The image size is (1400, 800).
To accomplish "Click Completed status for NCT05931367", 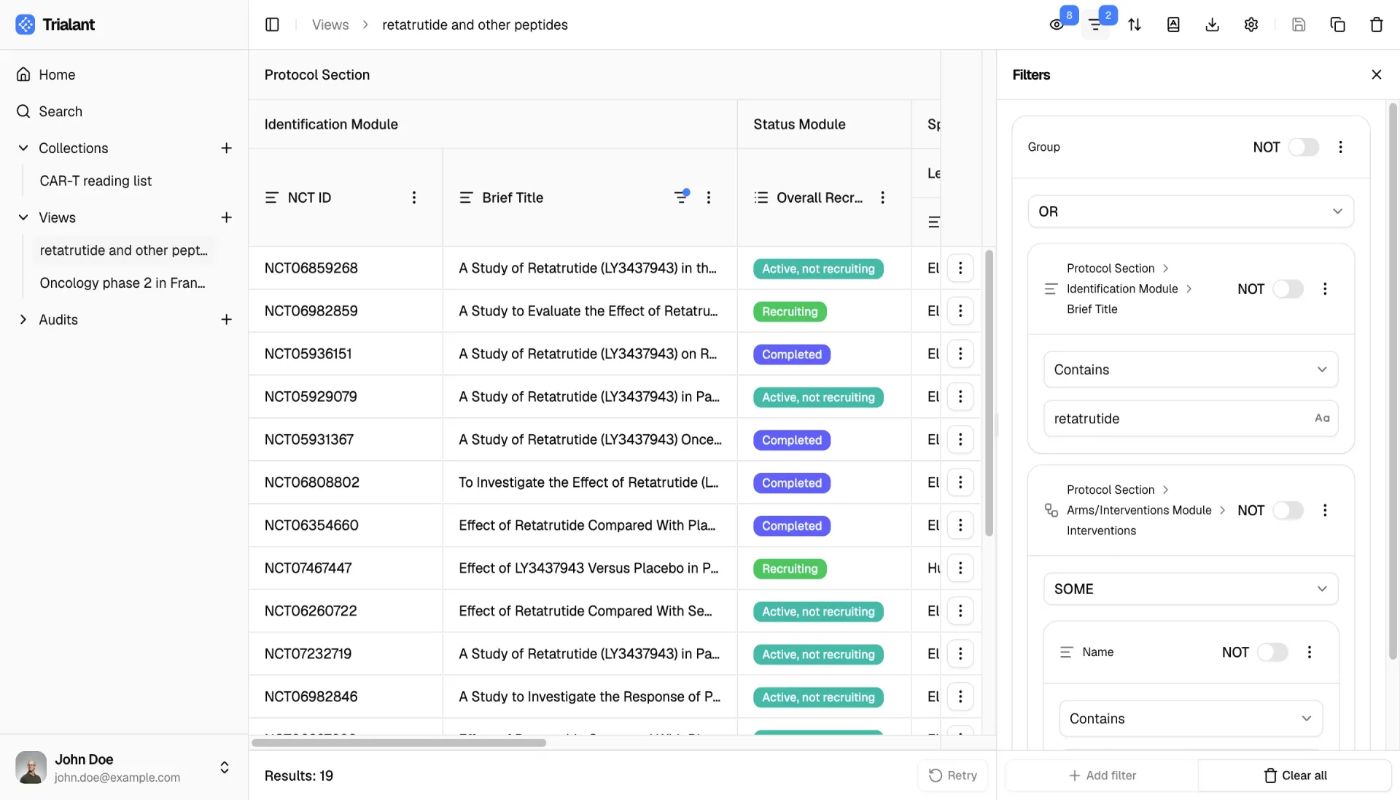I will [792, 440].
